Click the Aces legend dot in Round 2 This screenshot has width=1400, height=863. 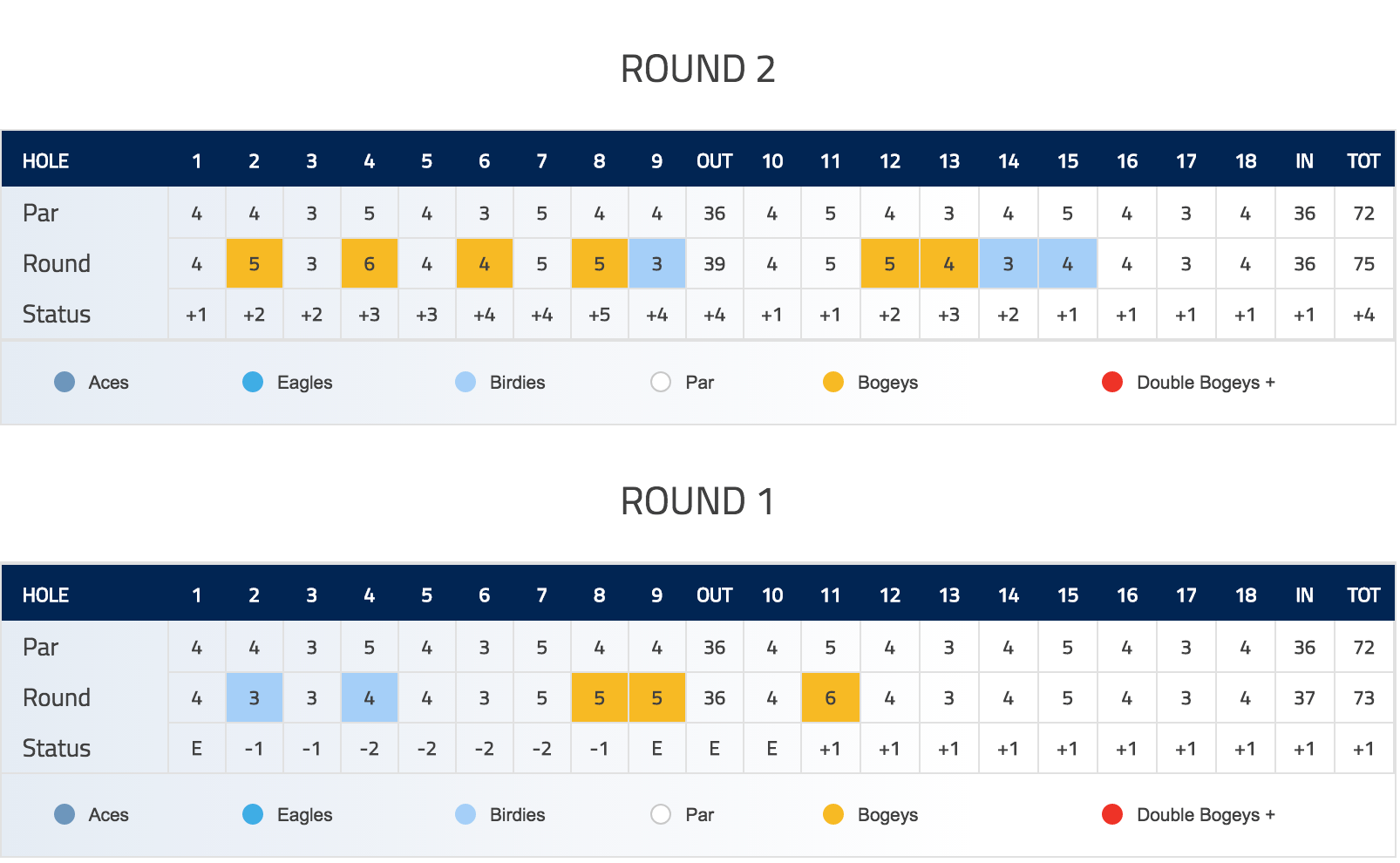(x=65, y=382)
